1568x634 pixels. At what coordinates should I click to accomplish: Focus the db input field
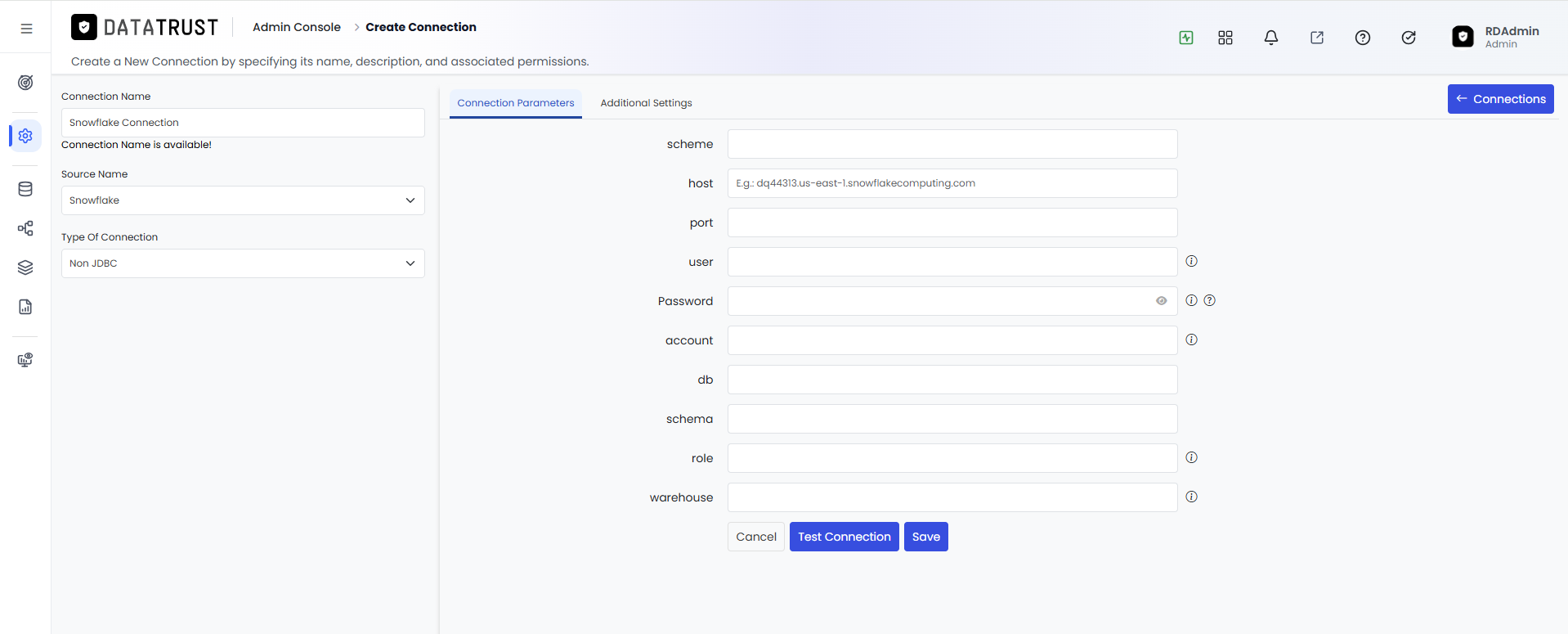point(952,380)
